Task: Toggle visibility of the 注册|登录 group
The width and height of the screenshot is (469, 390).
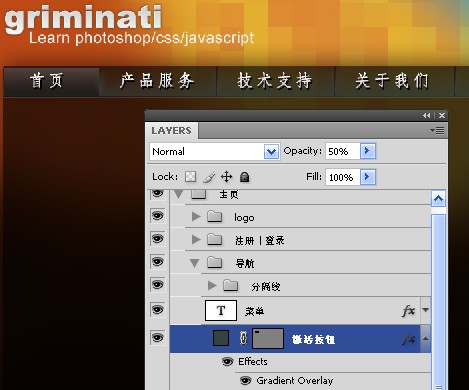Action: click(x=158, y=239)
